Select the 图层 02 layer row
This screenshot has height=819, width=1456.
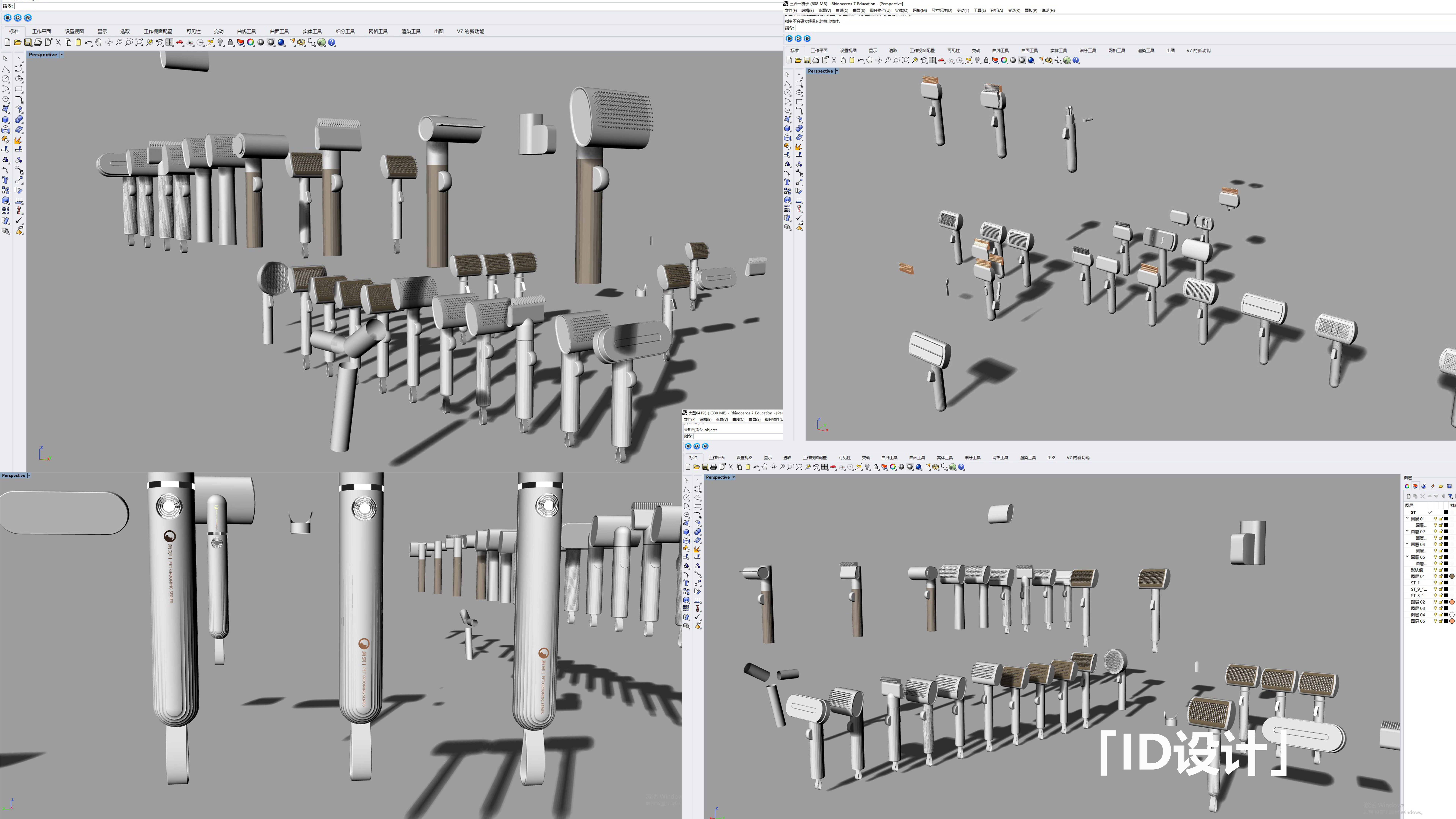coord(1418,602)
